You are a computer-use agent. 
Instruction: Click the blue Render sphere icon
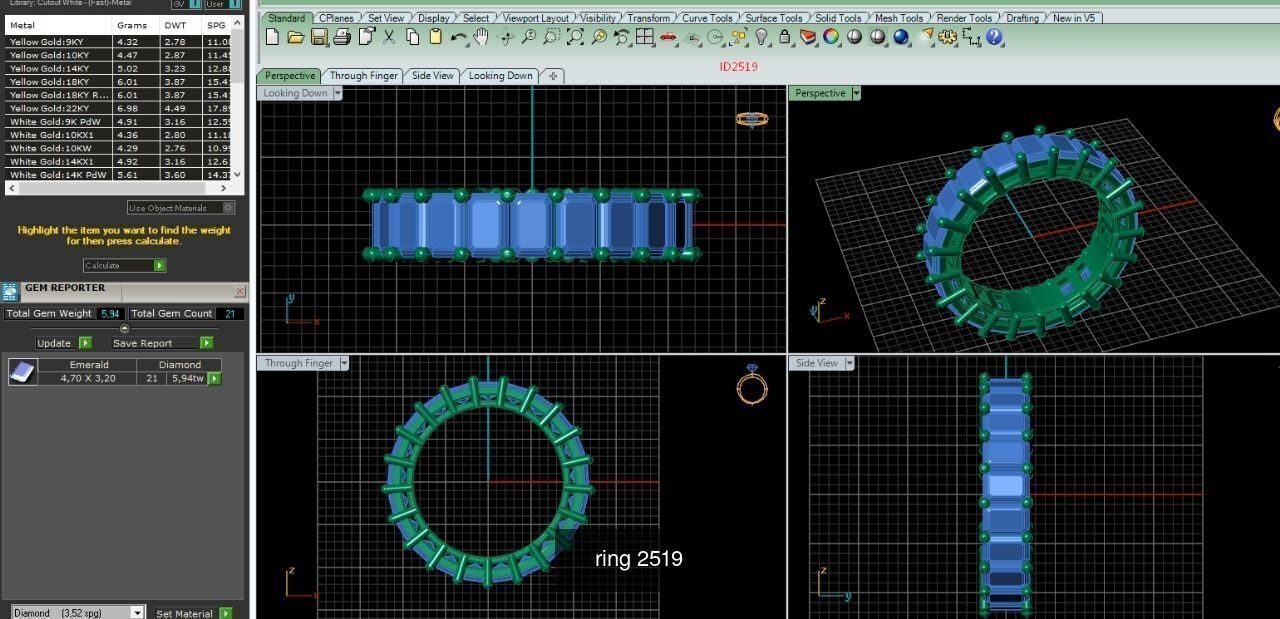point(901,37)
